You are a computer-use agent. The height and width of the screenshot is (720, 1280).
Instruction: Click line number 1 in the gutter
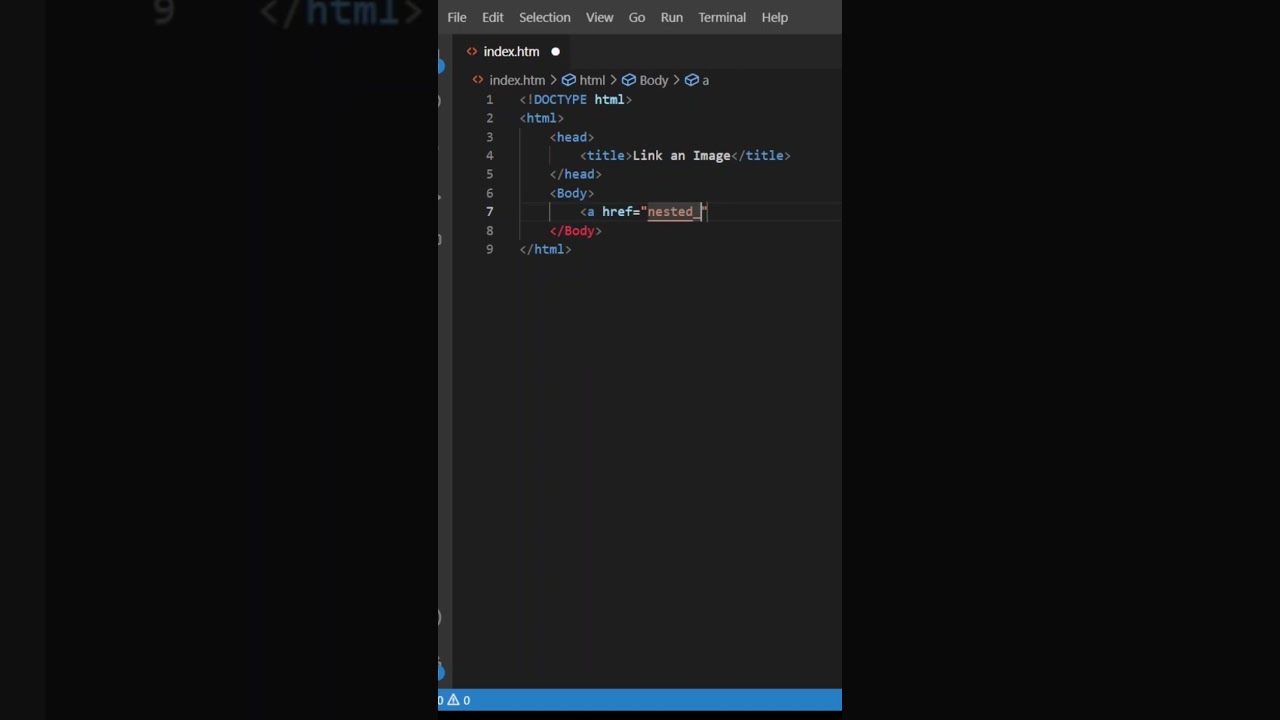tap(489, 100)
